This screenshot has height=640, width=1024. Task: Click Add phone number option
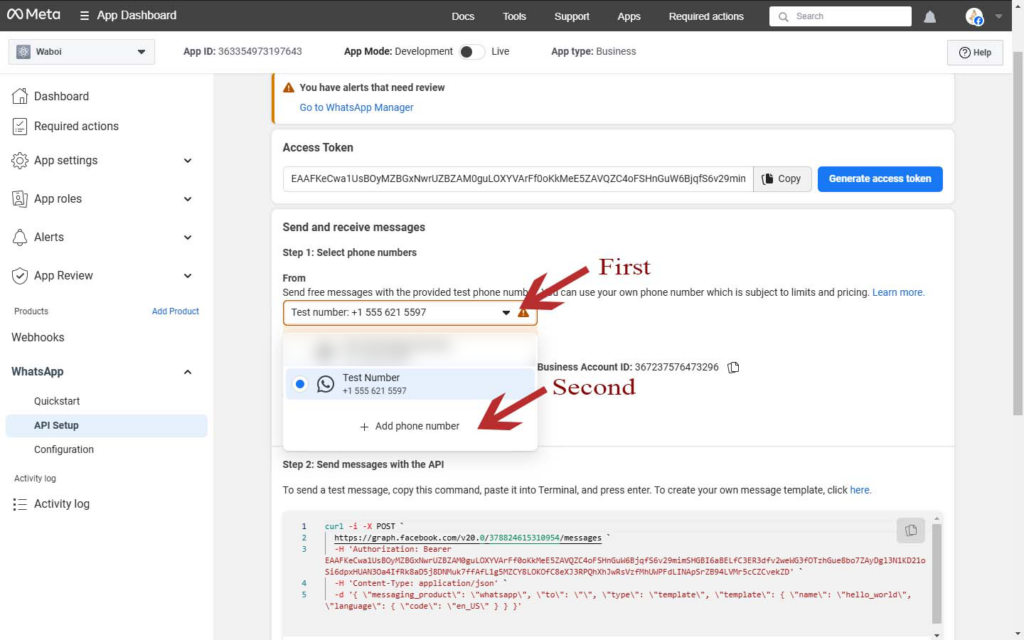(x=409, y=426)
